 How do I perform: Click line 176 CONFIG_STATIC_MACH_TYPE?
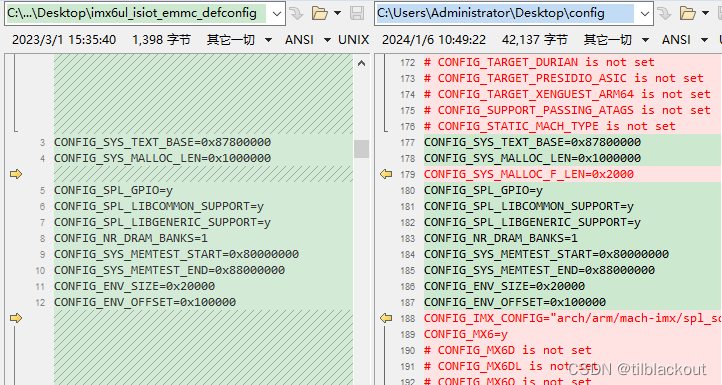[550, 126]
